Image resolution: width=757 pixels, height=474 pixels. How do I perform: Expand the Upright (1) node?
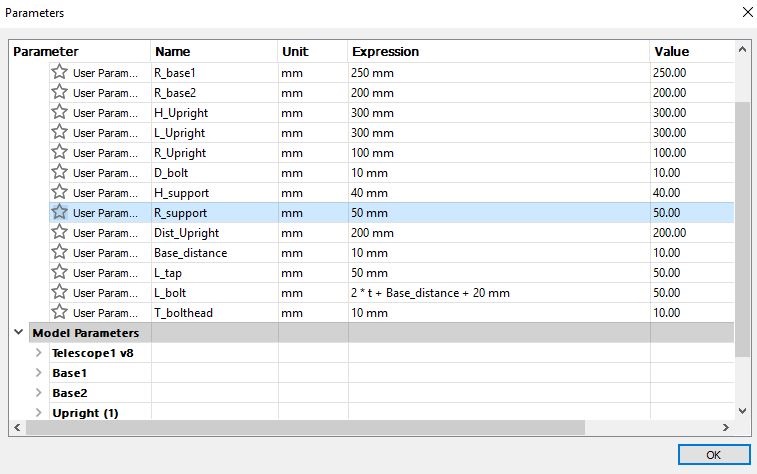[39, 413]
